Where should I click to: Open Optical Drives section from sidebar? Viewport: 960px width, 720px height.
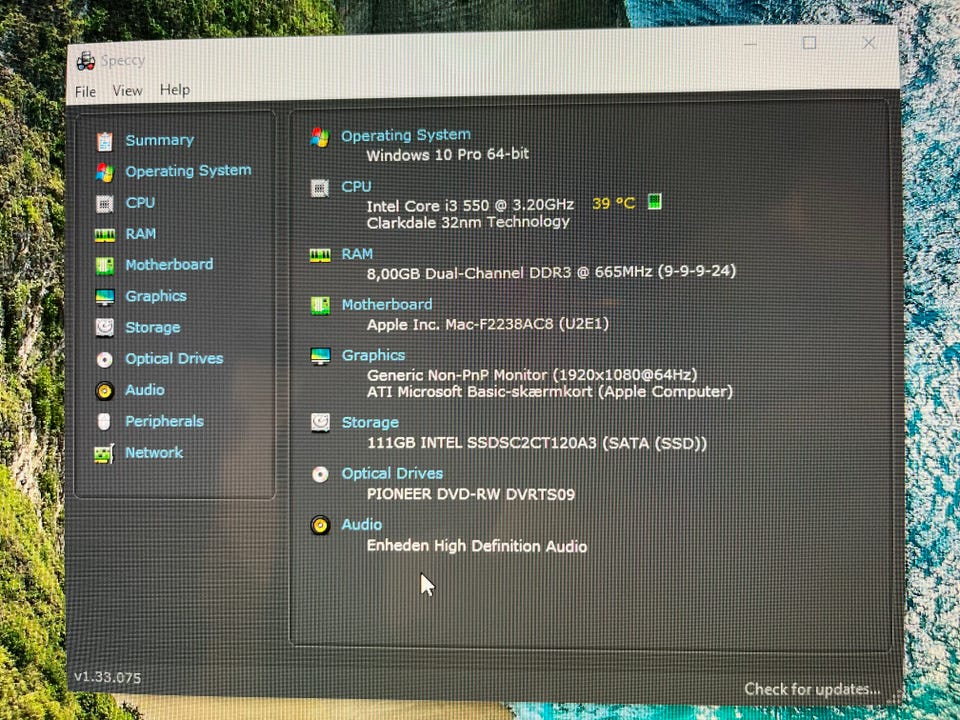174,359
